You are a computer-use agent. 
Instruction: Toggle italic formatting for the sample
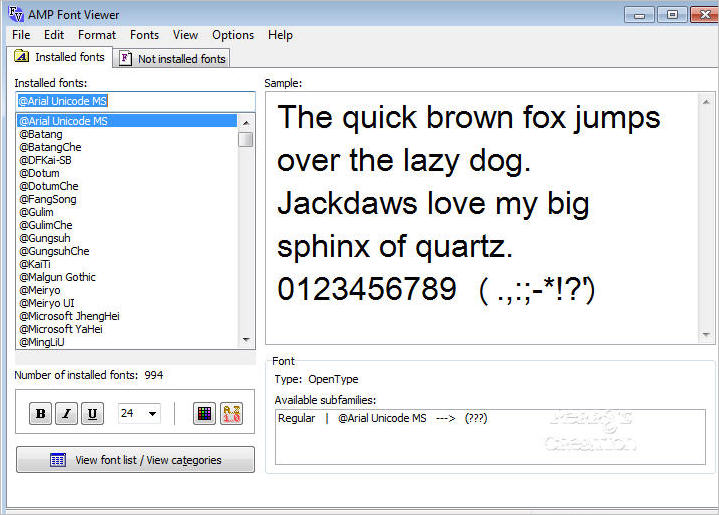tap(67, 414)
